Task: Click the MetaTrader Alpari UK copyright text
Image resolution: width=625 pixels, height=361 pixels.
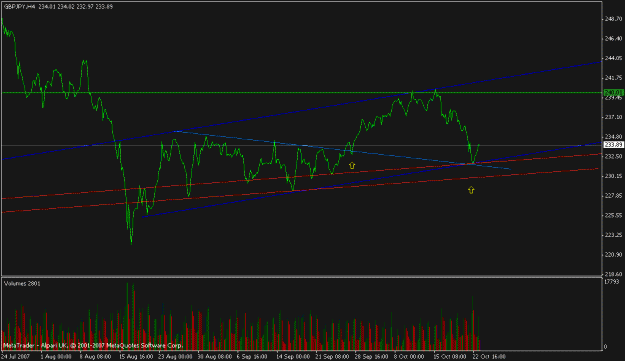Action: click(92, 346)
